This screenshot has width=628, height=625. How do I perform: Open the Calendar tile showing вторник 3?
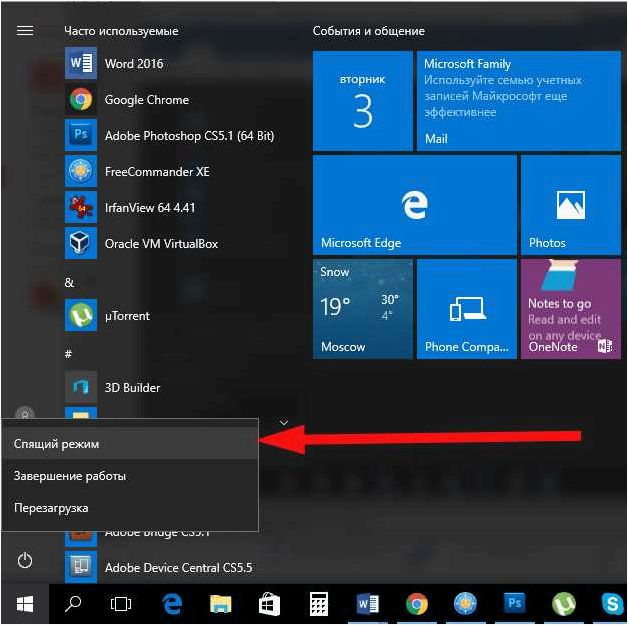pos(362,101)
